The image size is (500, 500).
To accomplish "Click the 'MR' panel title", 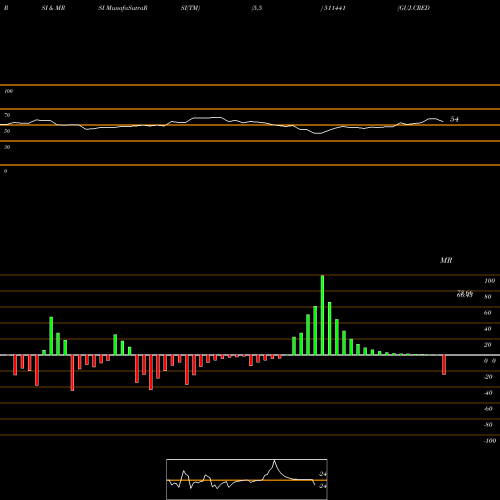I will [x=446, y=260].
